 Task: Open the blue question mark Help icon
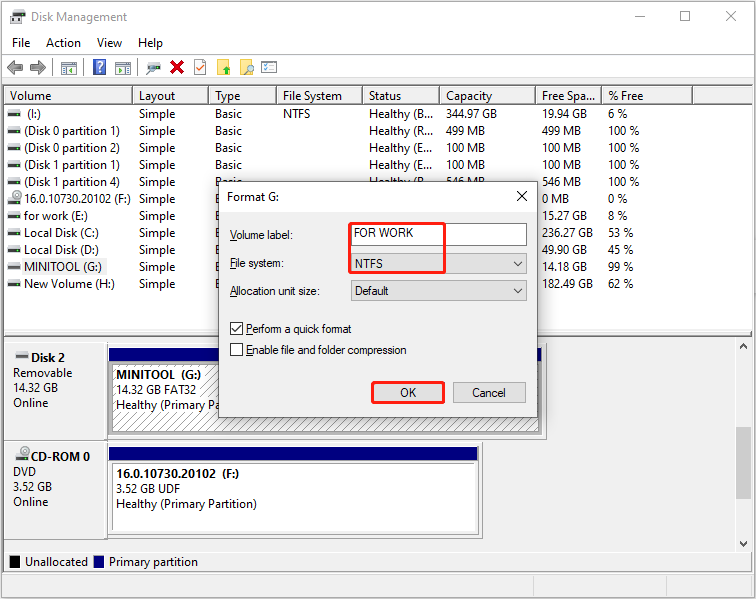coord(99,67)
